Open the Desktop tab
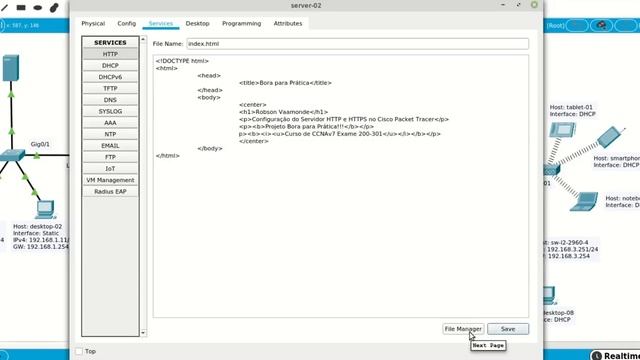The height and width of the screenshot is (360, 640). tap(198, 24)
